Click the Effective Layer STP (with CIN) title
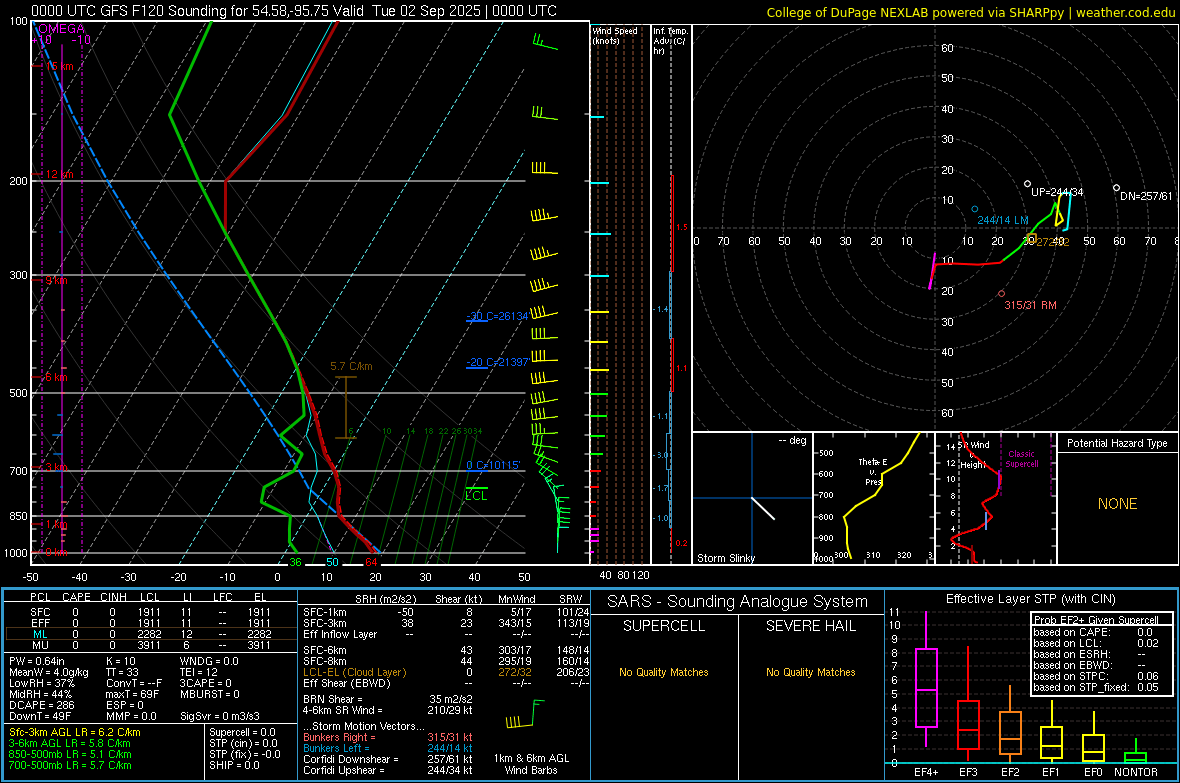This screenshot has width=1180, height=783. tap(1031, 599)
